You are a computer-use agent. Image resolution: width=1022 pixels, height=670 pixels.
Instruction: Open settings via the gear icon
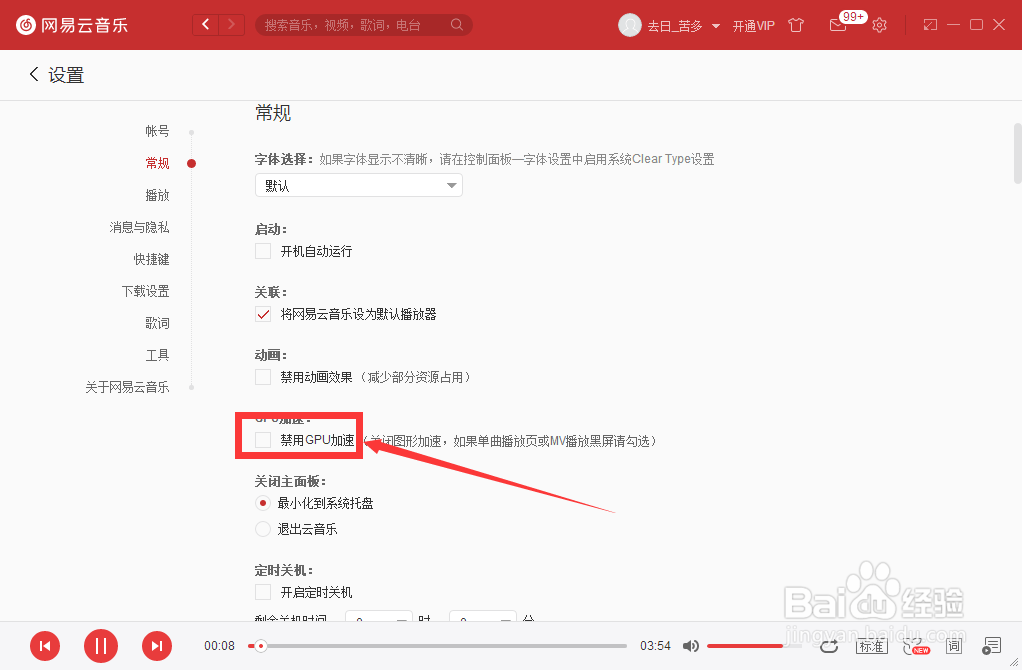pos(879,25)
